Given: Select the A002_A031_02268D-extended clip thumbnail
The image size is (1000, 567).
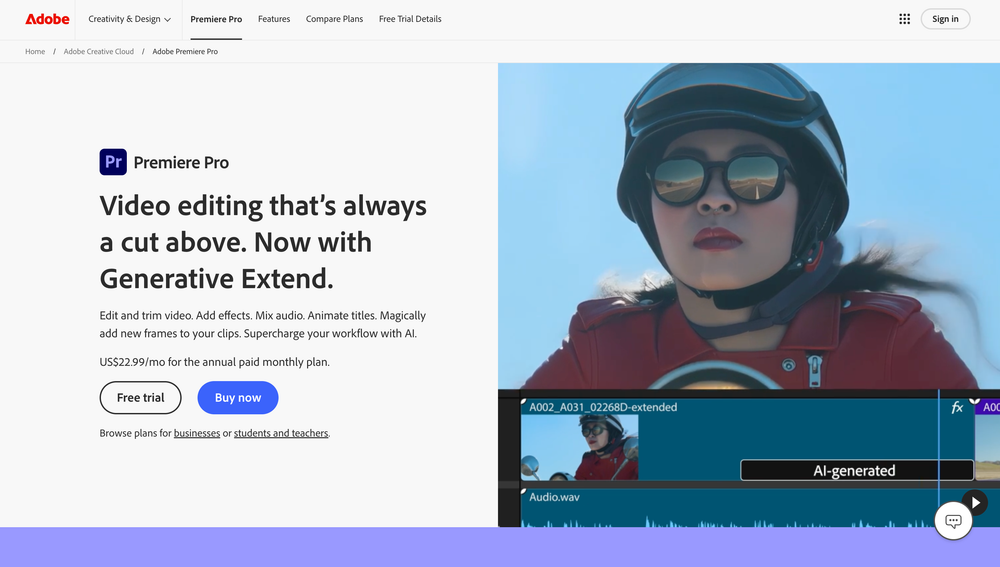Looking at the screenshot, I should click(x=580, y=447).
